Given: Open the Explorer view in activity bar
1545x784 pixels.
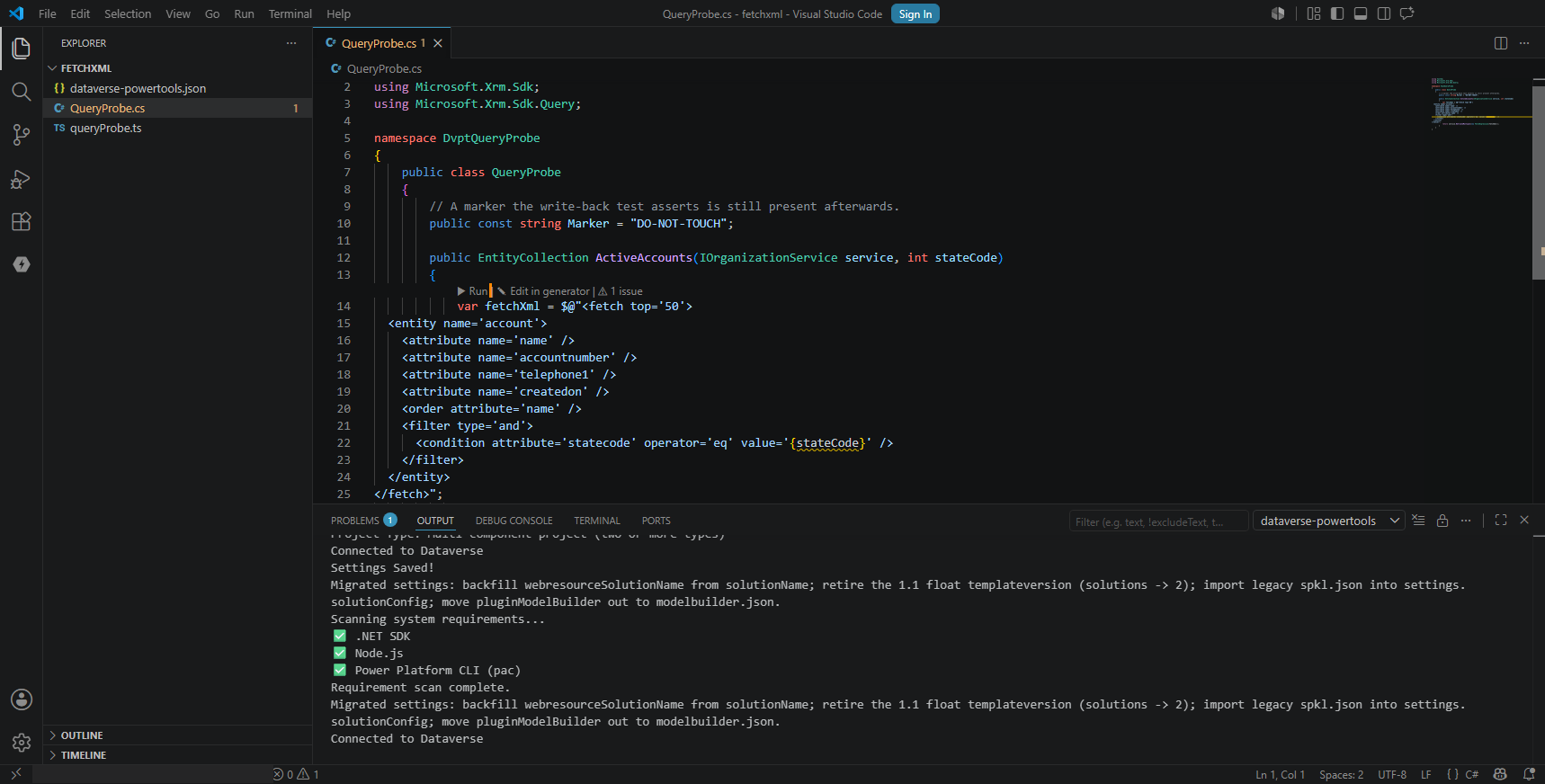Looking at the screenshot, I should point(21,48).
